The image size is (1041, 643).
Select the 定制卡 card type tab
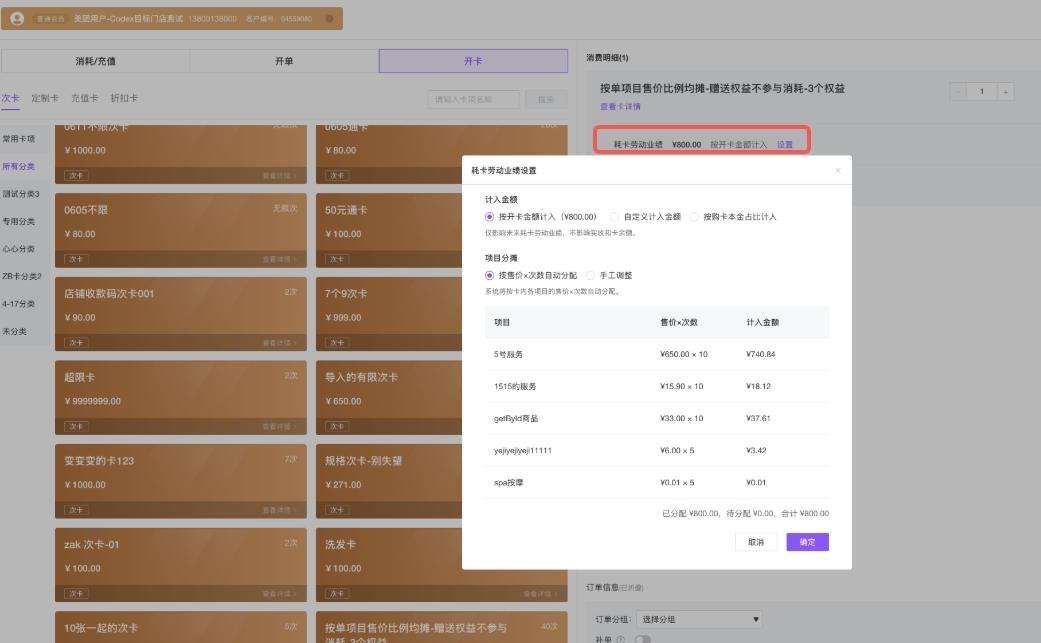(x=45, y=98)
